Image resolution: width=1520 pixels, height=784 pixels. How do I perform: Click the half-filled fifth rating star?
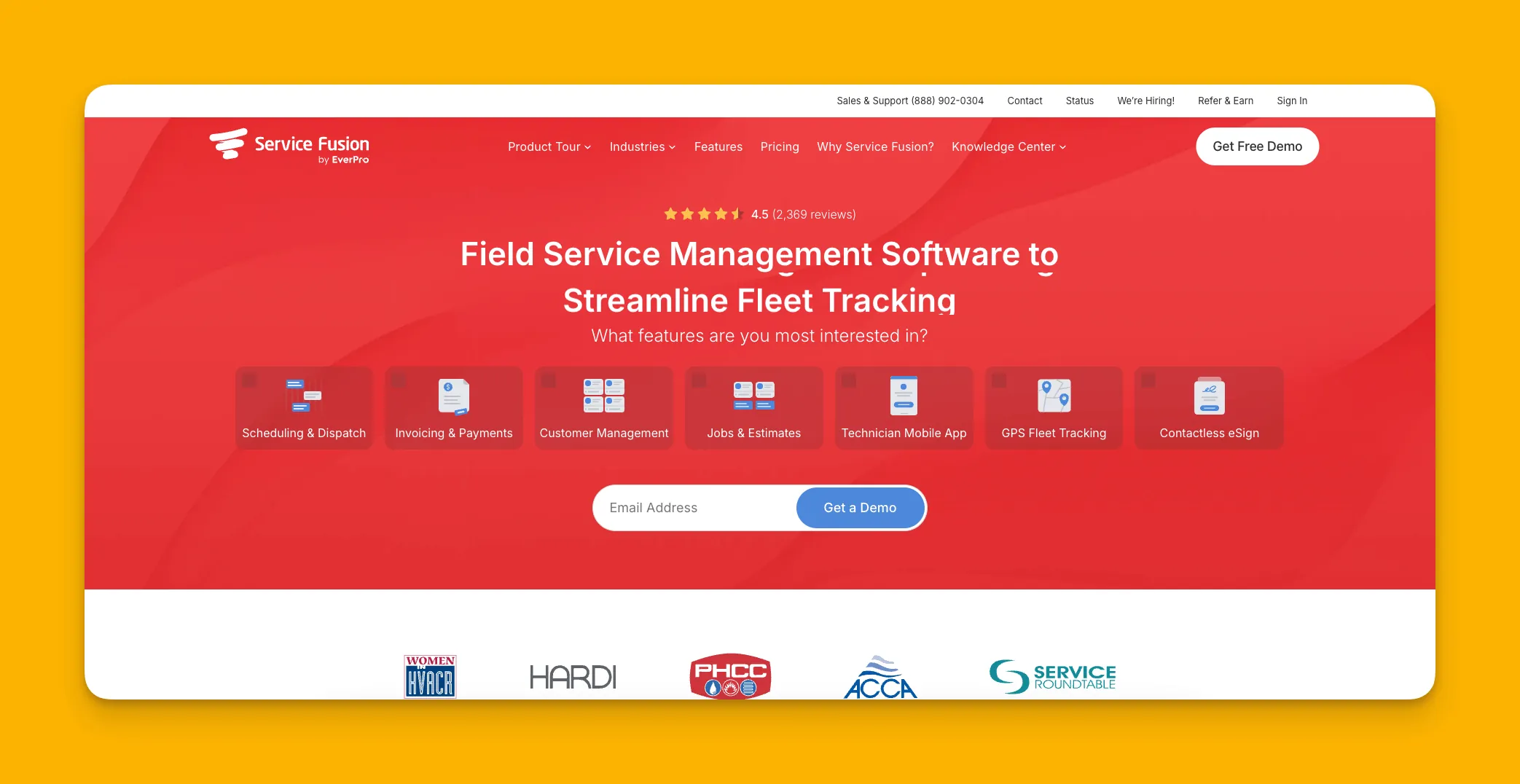point(738,213)
